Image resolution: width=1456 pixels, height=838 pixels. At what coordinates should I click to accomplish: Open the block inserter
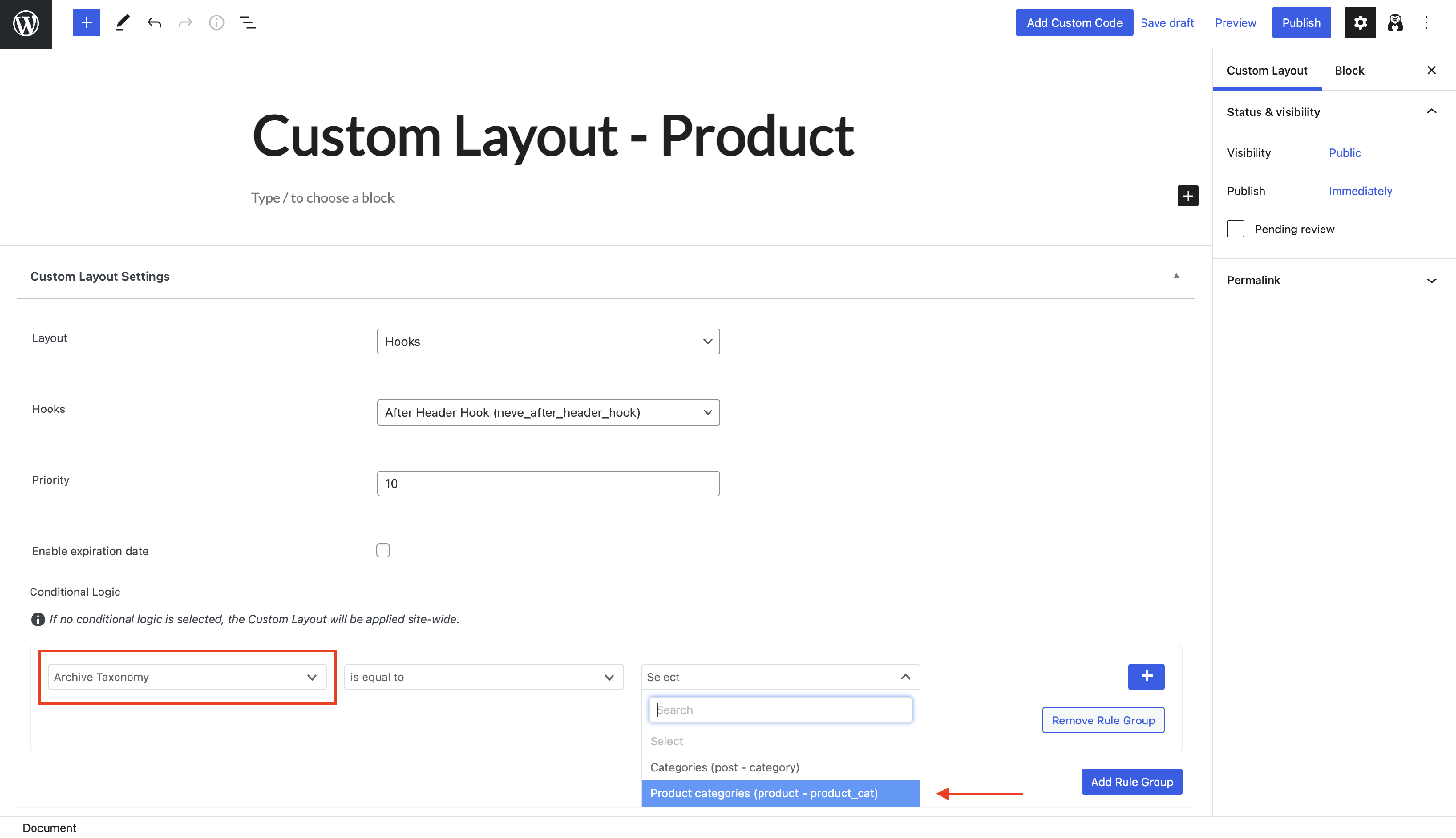point(86,22)
